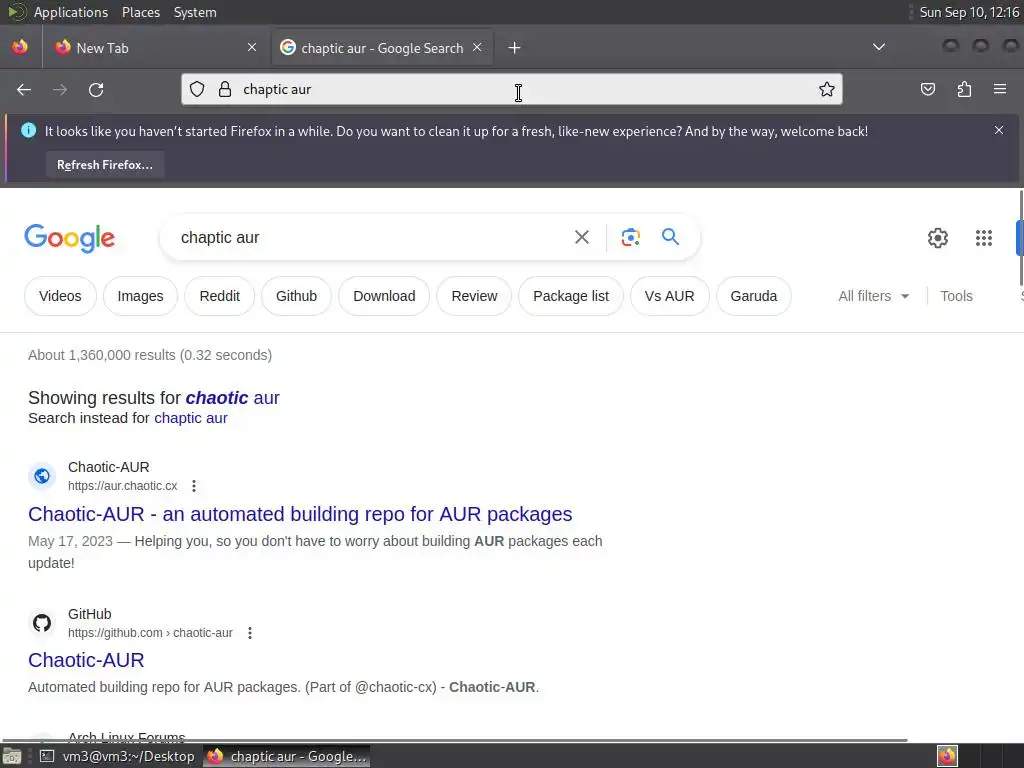This screenshot has width=1024, height=768.
Task: Open the Tools search options
Action: [956, 296]
